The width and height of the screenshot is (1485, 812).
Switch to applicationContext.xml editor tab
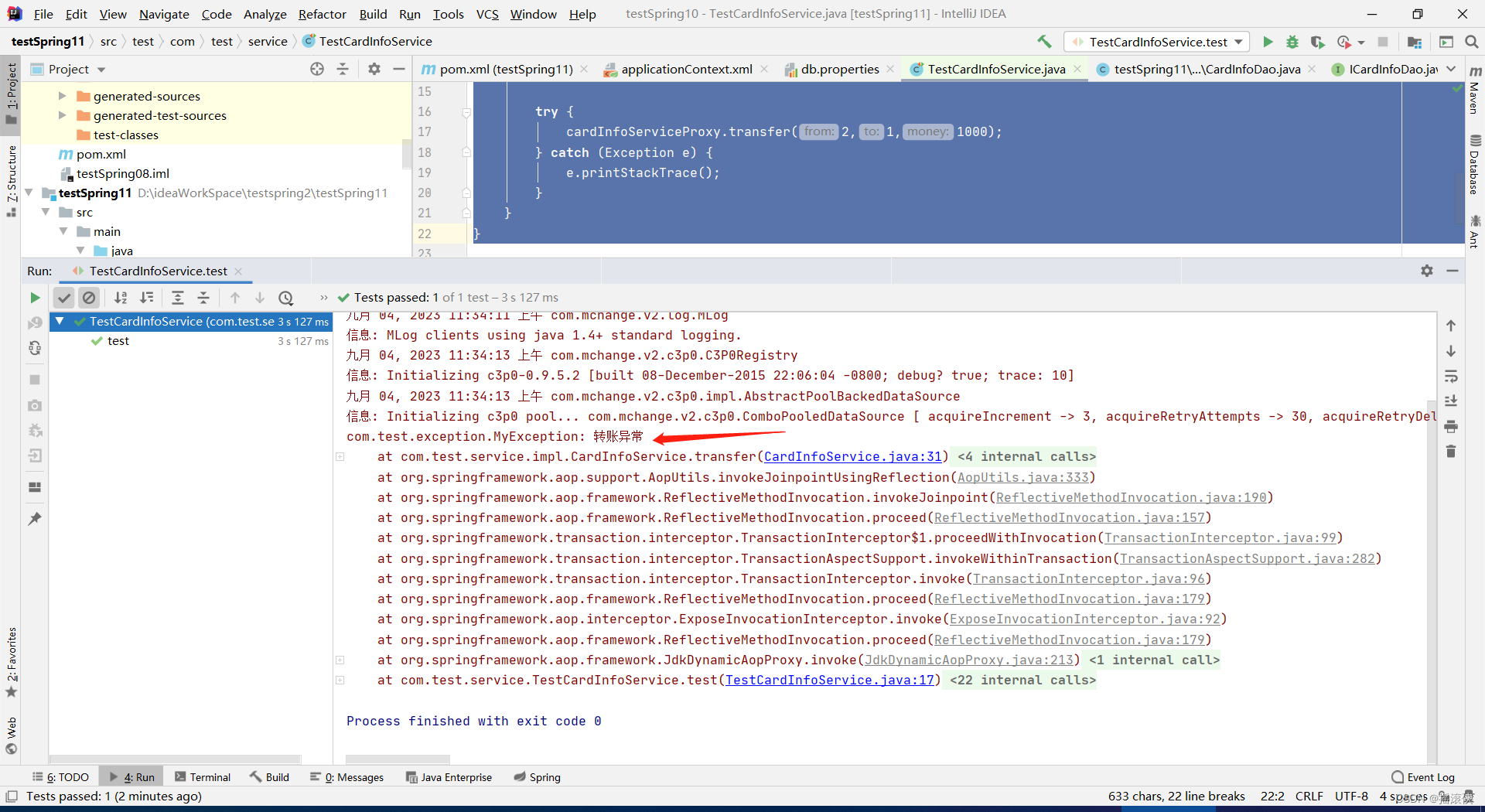pyautogui.click(x=686, y=69)
